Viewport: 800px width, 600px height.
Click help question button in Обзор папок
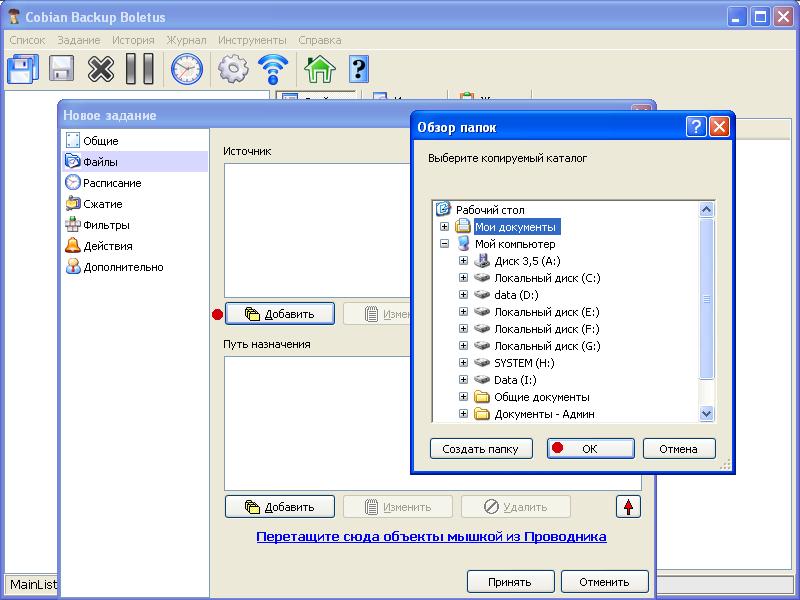pyautogui.click(x=696, y=127)
